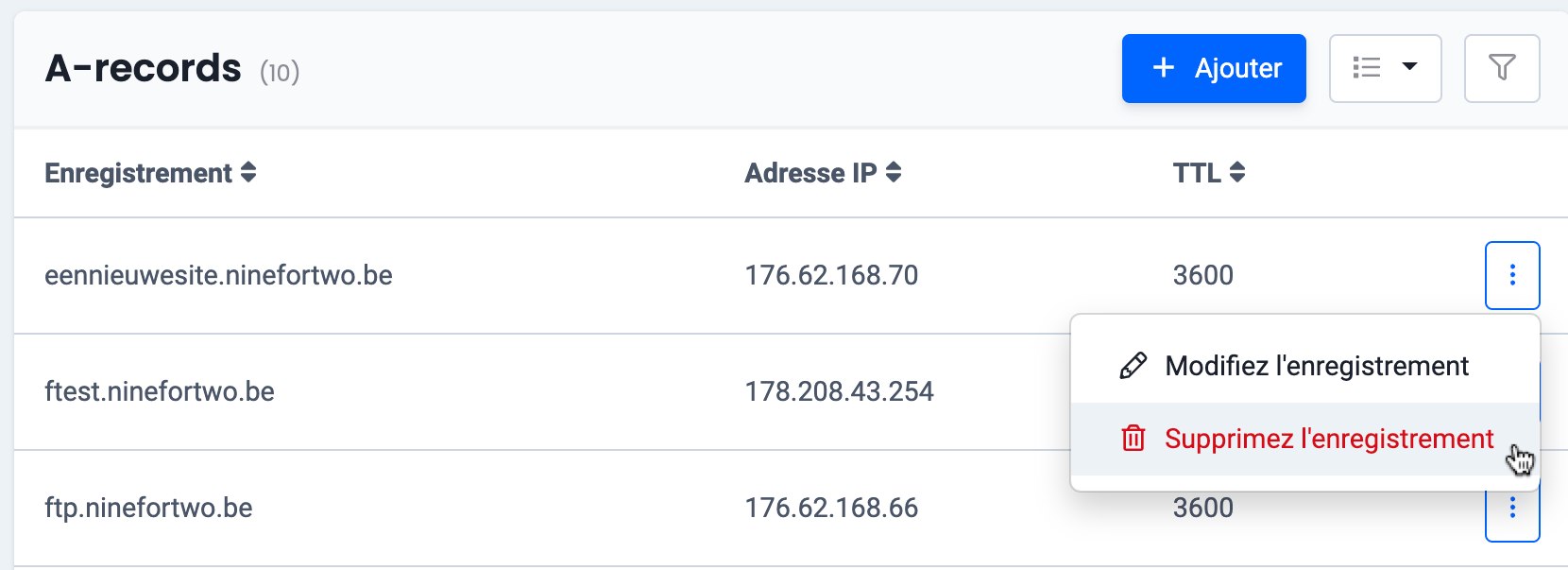Click the Ajouter button
This screenshot has height=570, width=1568.
click(x=1214, y=68)
